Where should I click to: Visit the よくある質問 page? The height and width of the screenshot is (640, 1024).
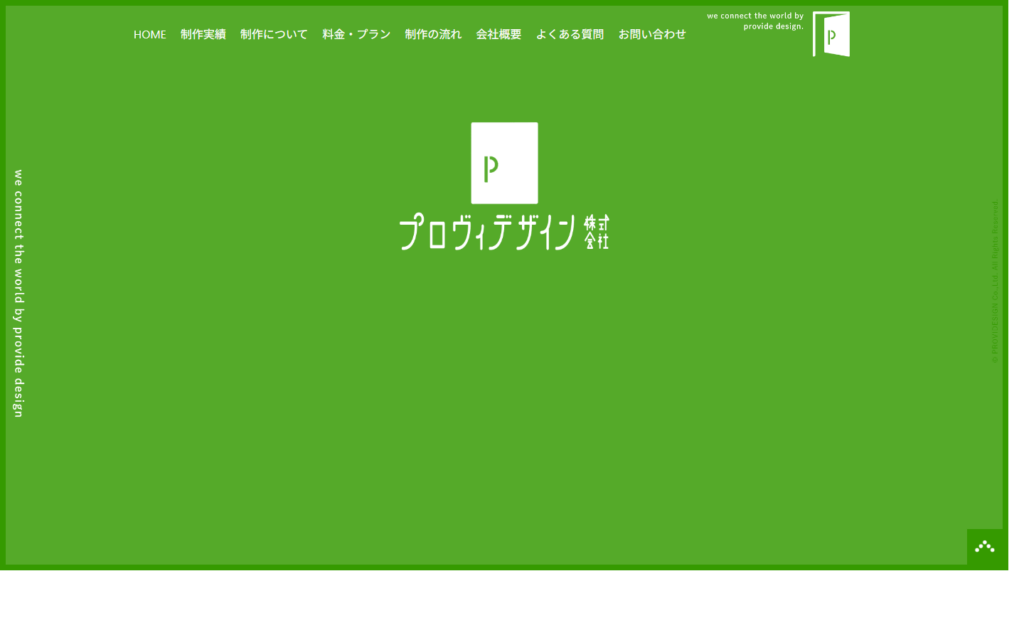569,34
